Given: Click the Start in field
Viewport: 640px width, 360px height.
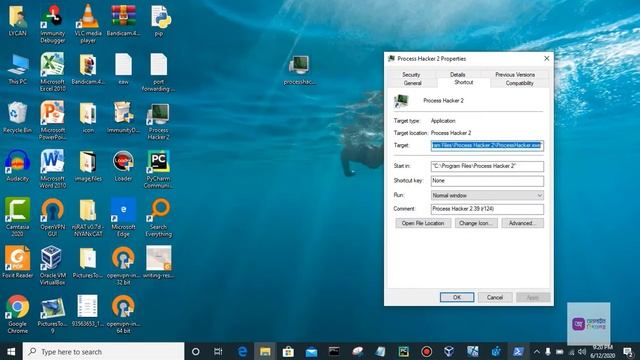Looking at the screenshot, I should pos(487,166).
